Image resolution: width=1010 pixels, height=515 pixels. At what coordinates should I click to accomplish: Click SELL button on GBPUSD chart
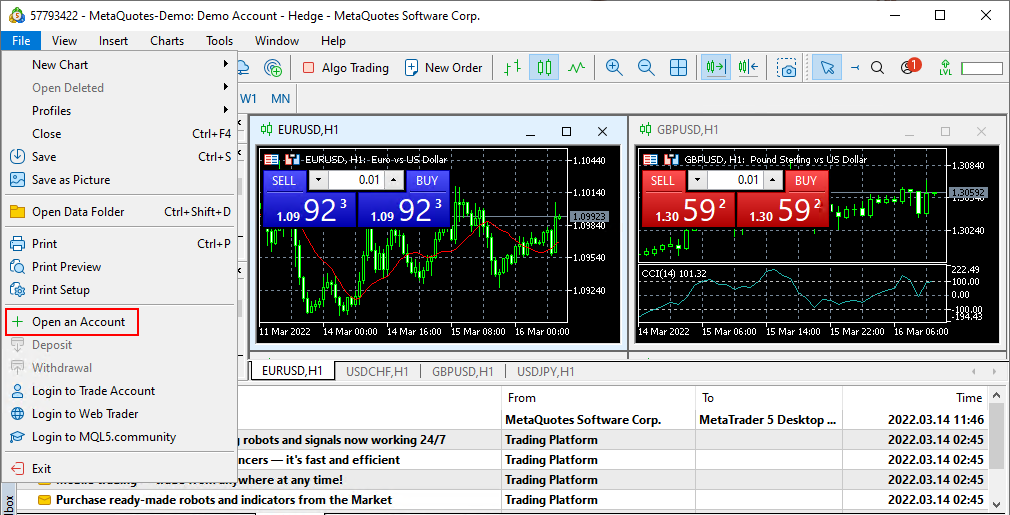662,181
